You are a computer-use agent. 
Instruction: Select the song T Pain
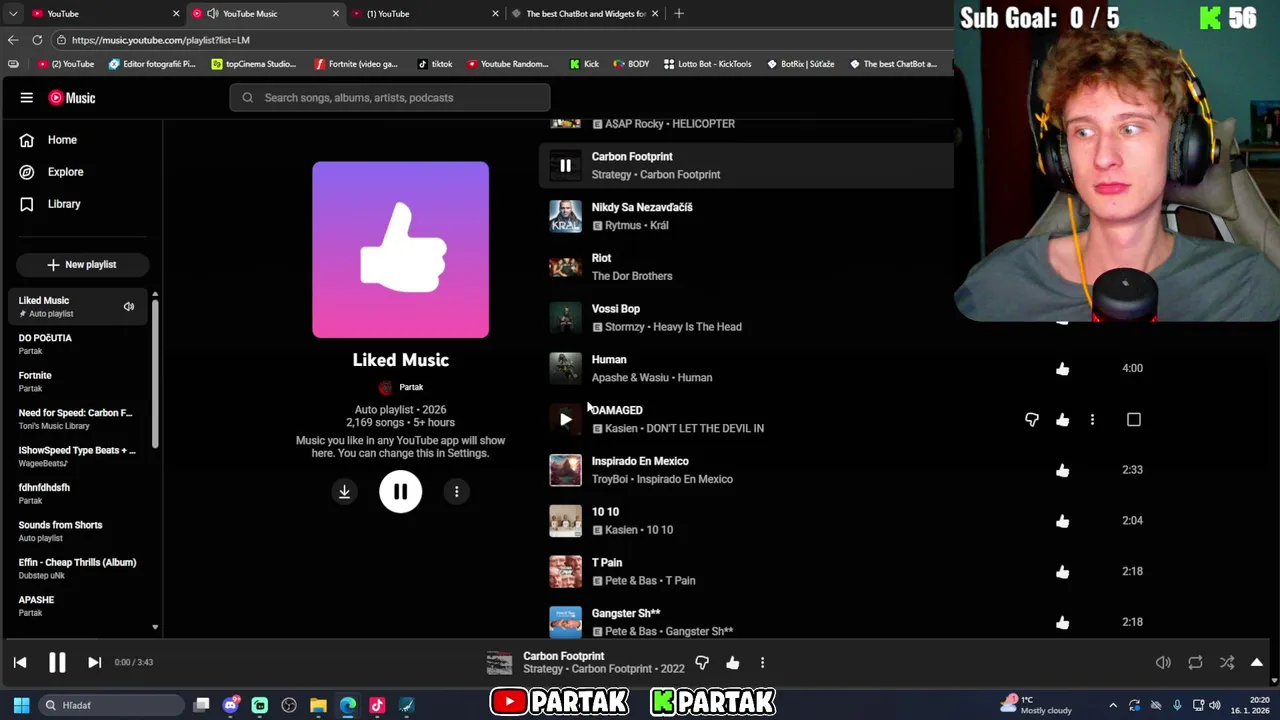point(606,563)
